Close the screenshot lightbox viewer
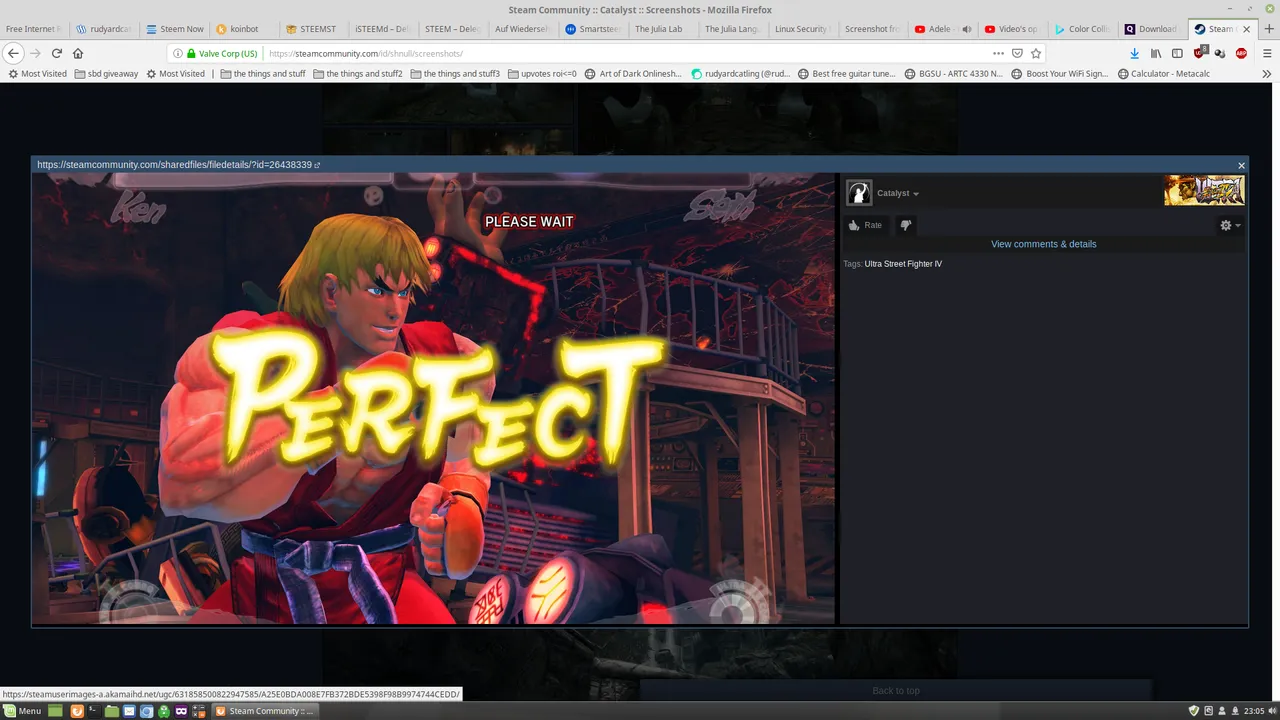Image resolution: width=1280 pixels, height=720 pixels. 1241,165
